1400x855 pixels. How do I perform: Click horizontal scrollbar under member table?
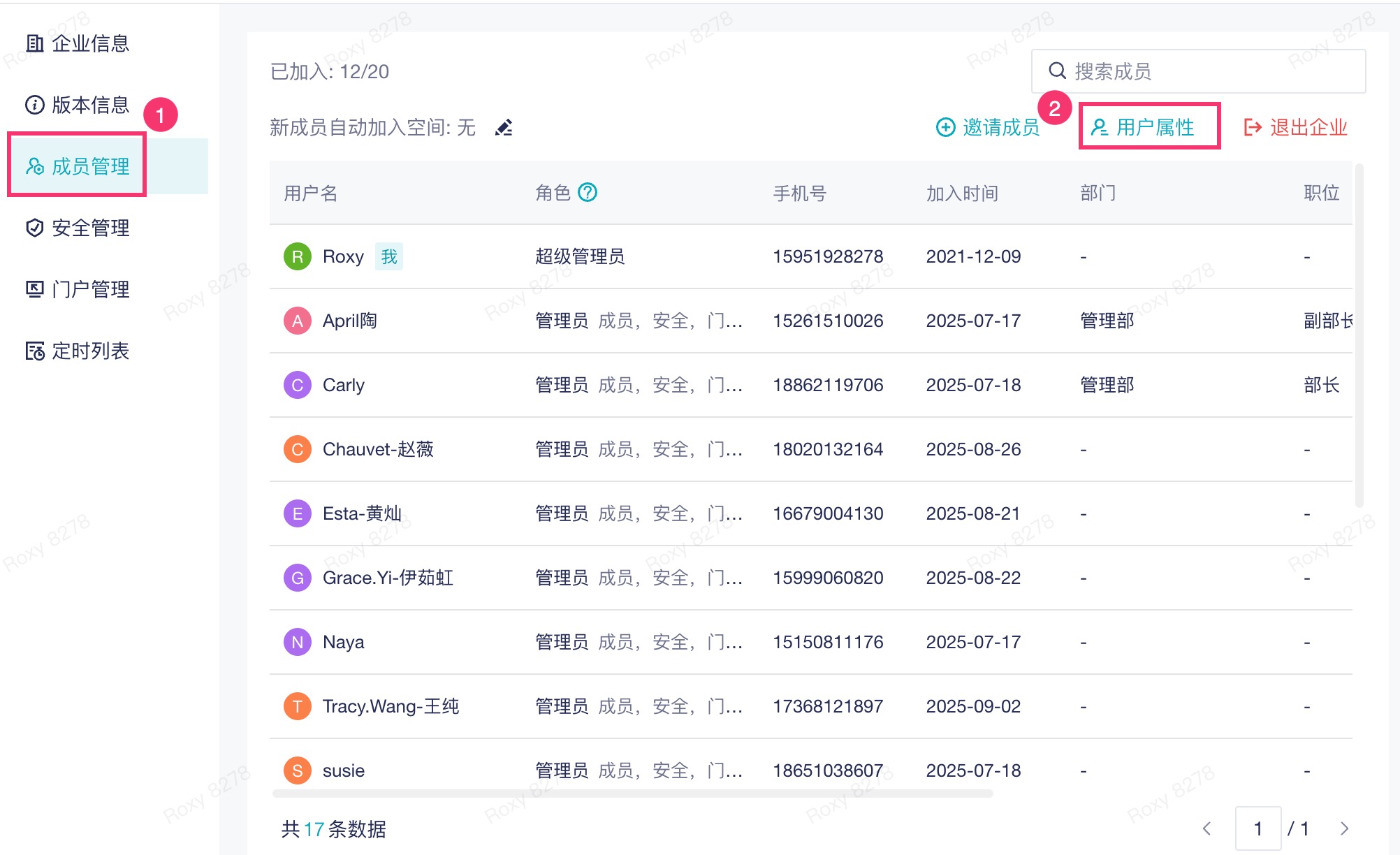tap(632, 794)
